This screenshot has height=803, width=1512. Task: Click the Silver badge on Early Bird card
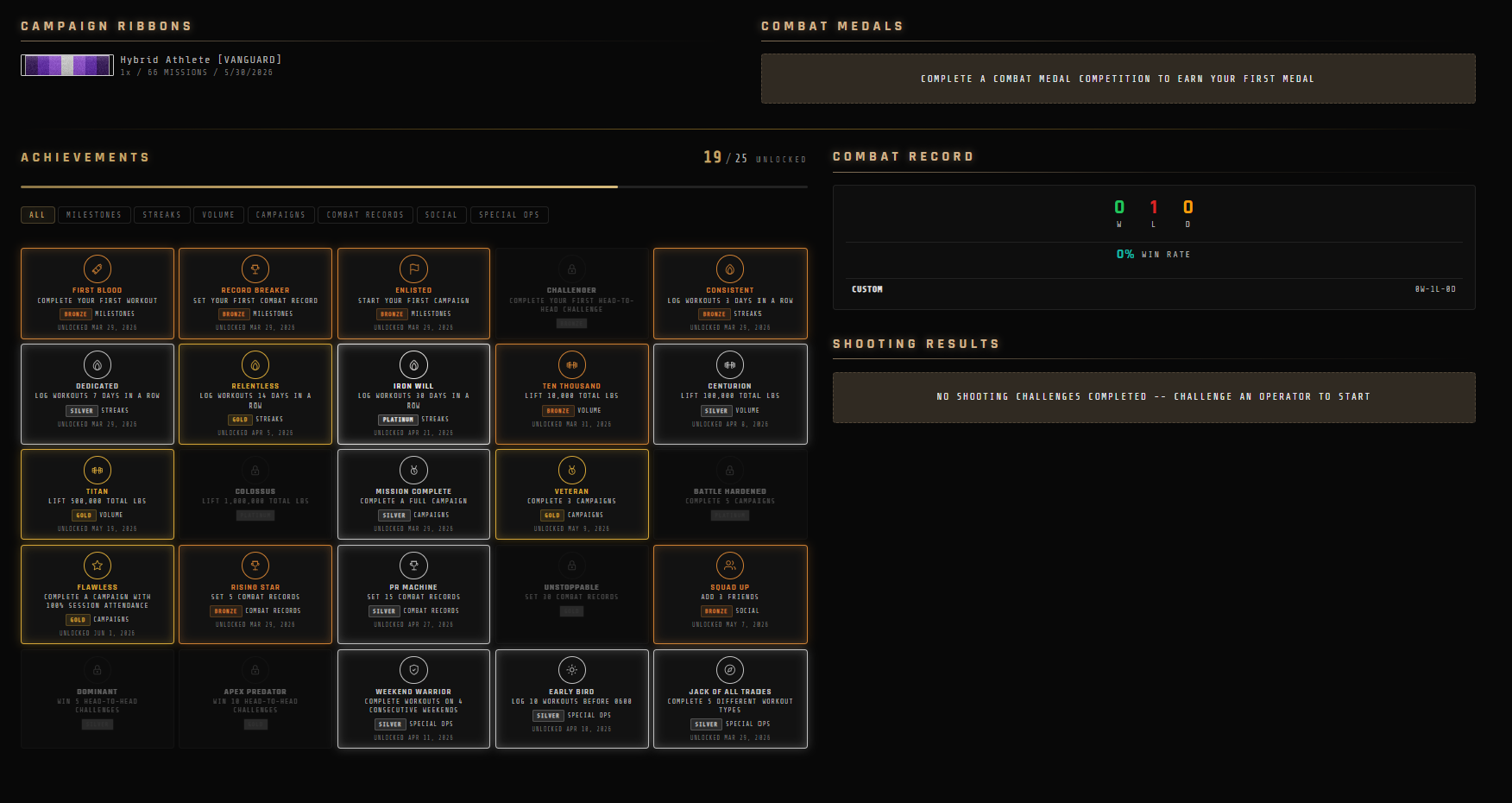[548, 716]
